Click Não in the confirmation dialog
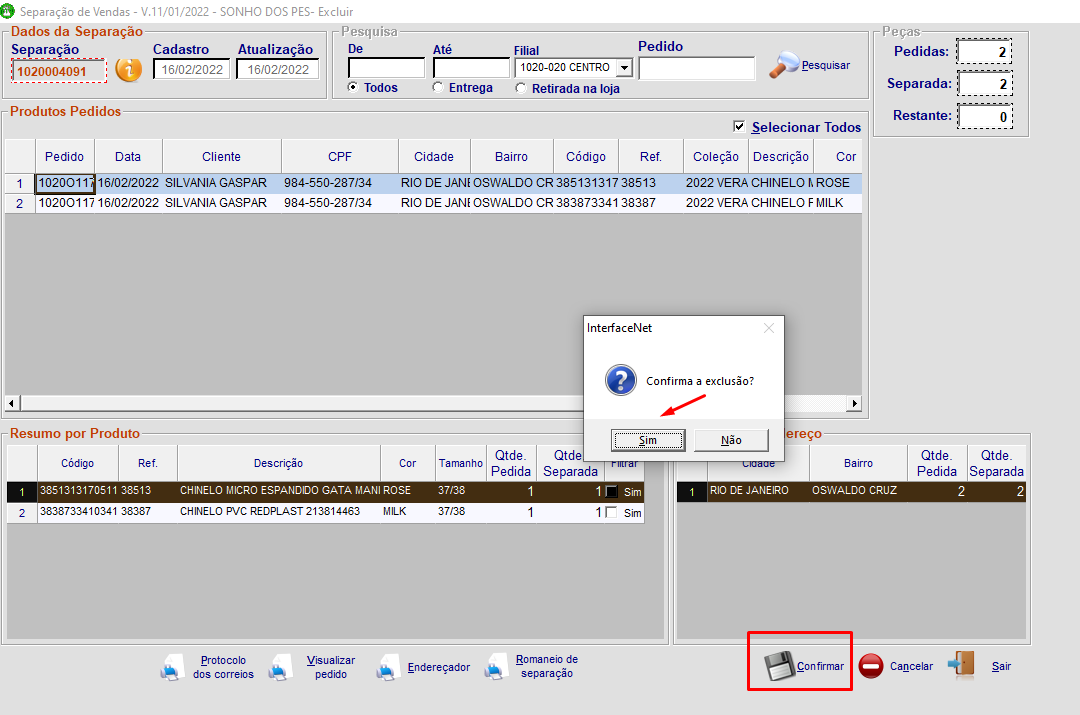Screen dimensions: 1080x715 pyautogui.click(x=731, y=440)
